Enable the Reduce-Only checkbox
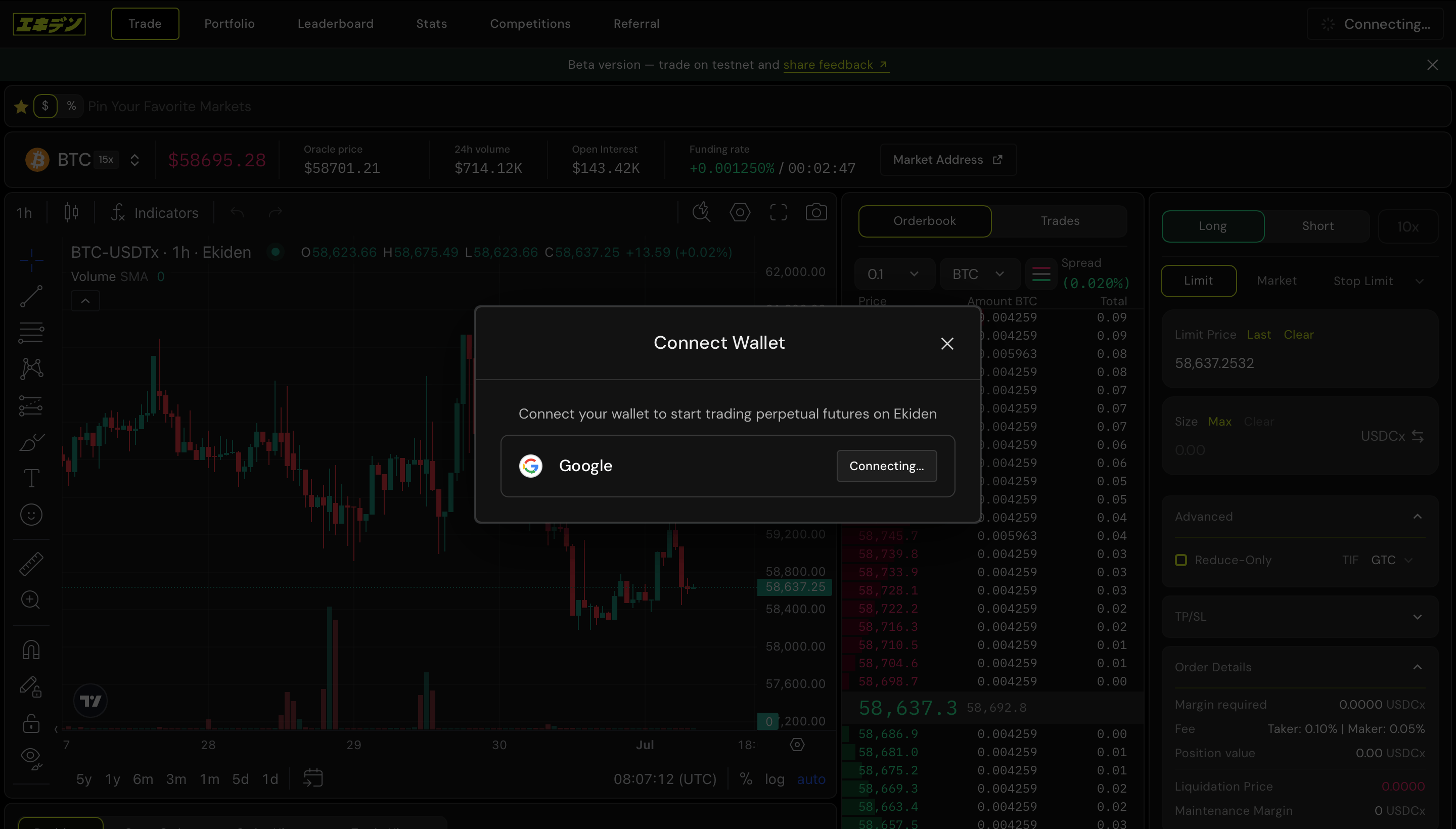The height and width of the screenshot is (829, 1456). click(x=1181, y=560)
